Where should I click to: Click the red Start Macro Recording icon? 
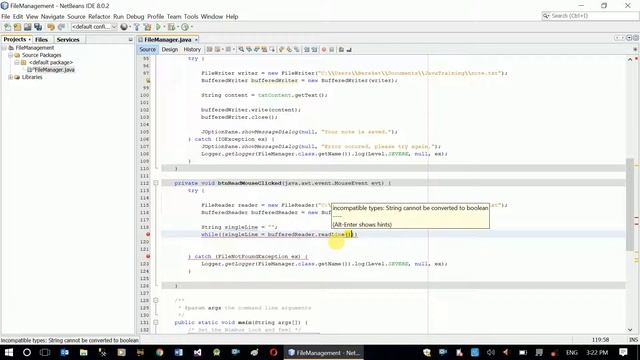coord(324,50)
